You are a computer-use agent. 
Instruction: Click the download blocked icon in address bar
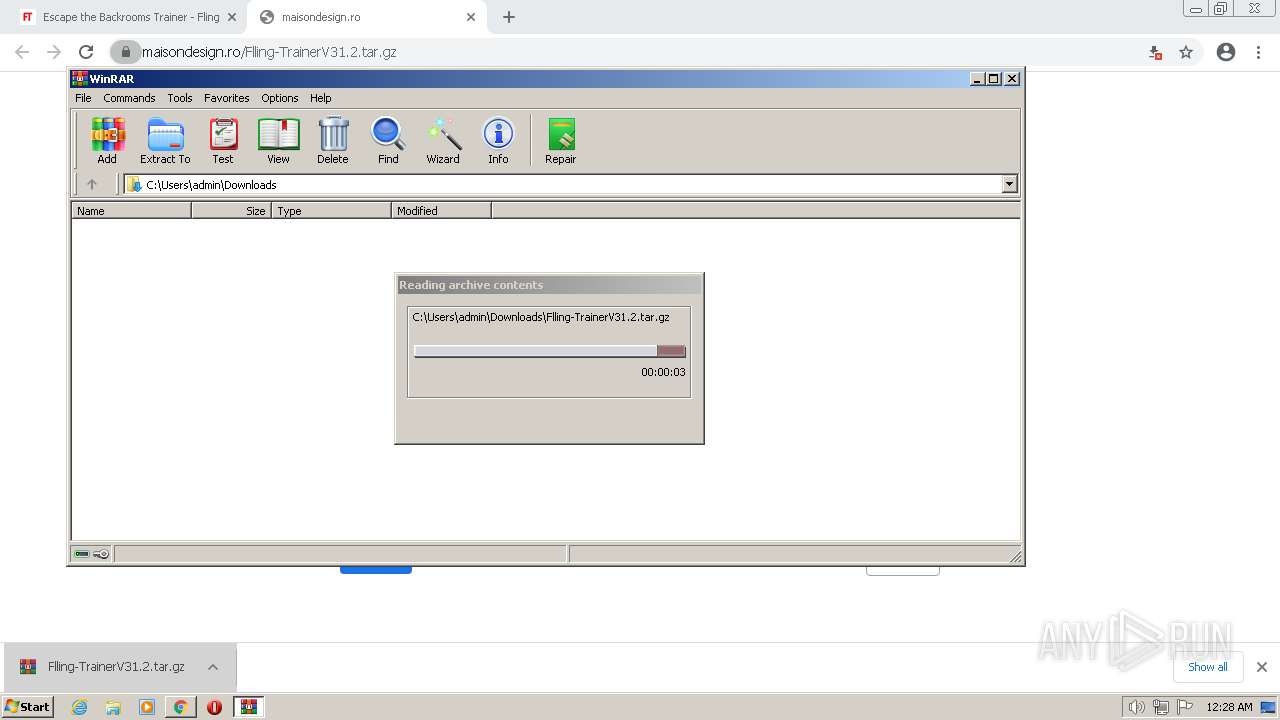tap(1155, 52)
